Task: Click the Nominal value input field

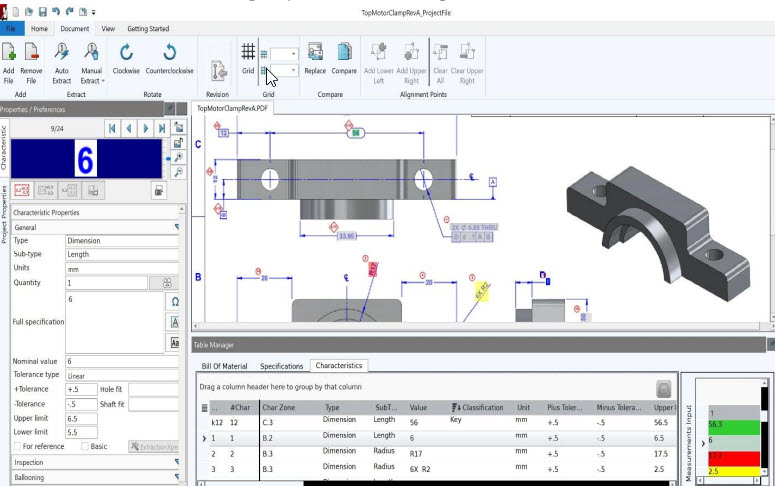Action: [120, 360]
